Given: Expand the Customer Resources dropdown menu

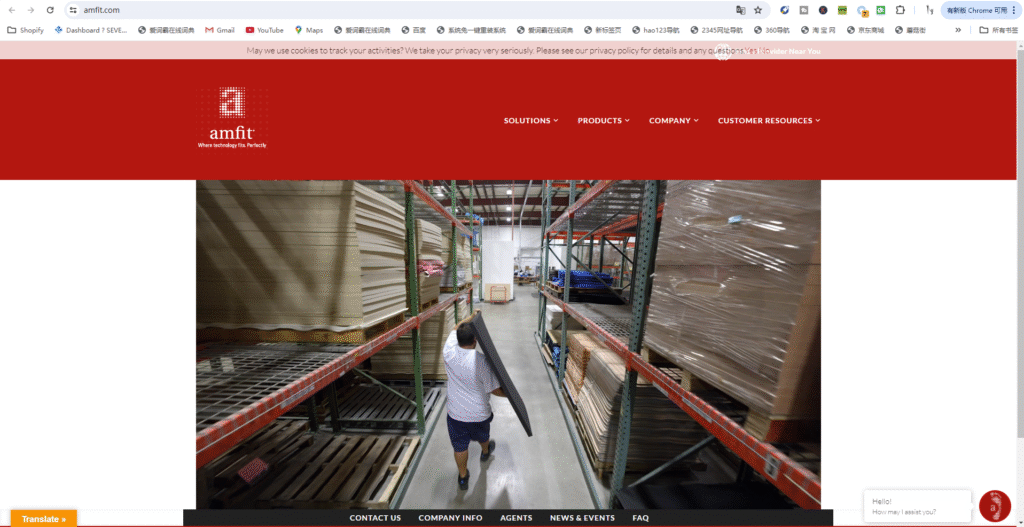Looking at the screenshot, I should (768, 121).
